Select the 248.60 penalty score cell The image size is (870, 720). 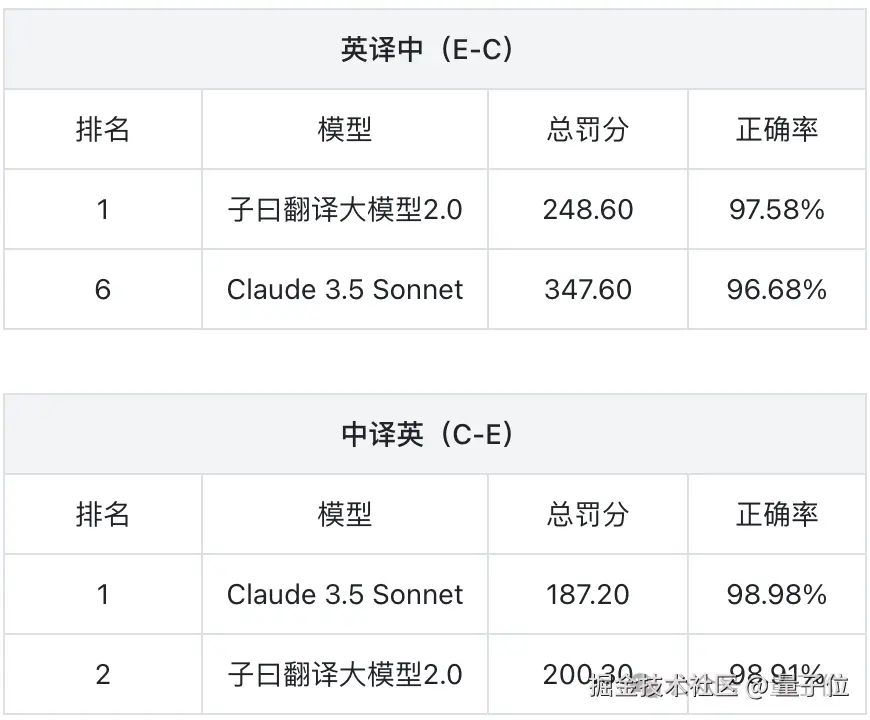pos(588,210)
